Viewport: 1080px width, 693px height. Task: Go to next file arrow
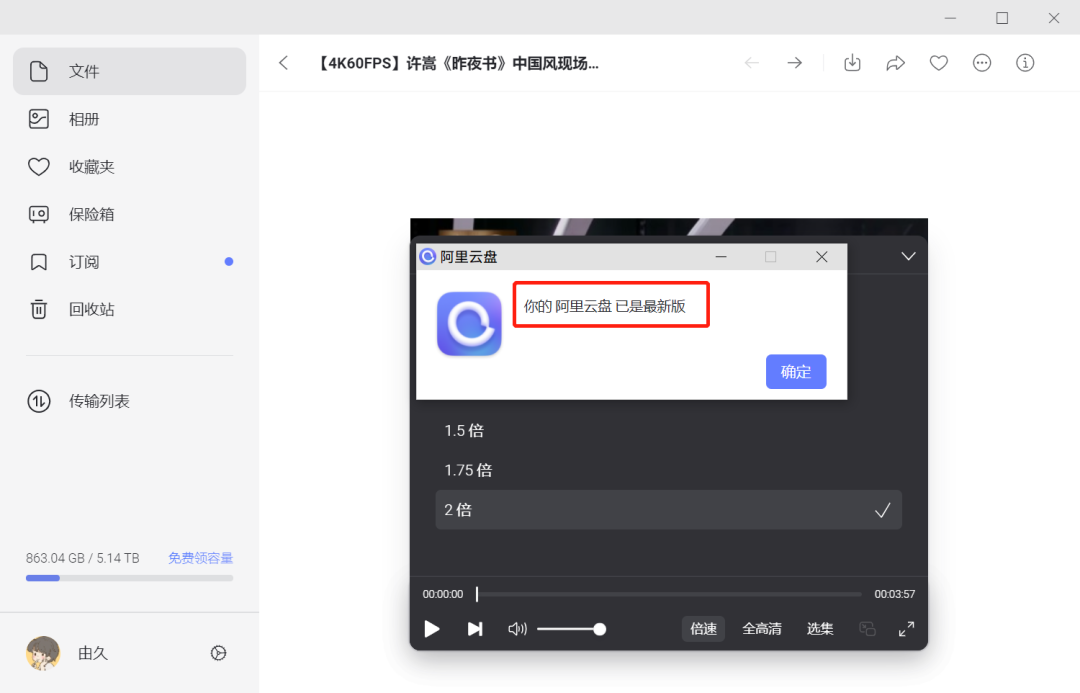tap(795, 63)
